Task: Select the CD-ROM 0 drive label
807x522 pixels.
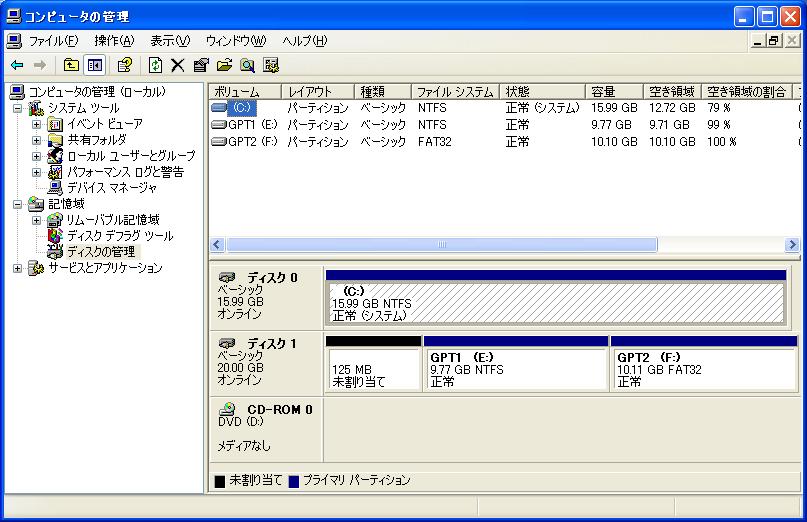Action: coord(267,428)
